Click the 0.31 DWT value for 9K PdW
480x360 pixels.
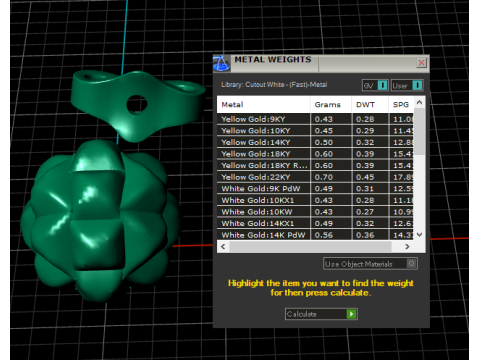pos(365,189)
